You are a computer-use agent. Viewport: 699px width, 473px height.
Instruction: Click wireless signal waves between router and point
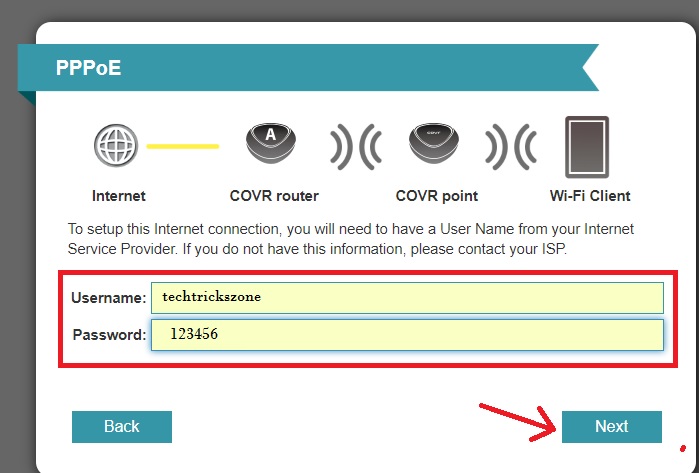[355, 147]
